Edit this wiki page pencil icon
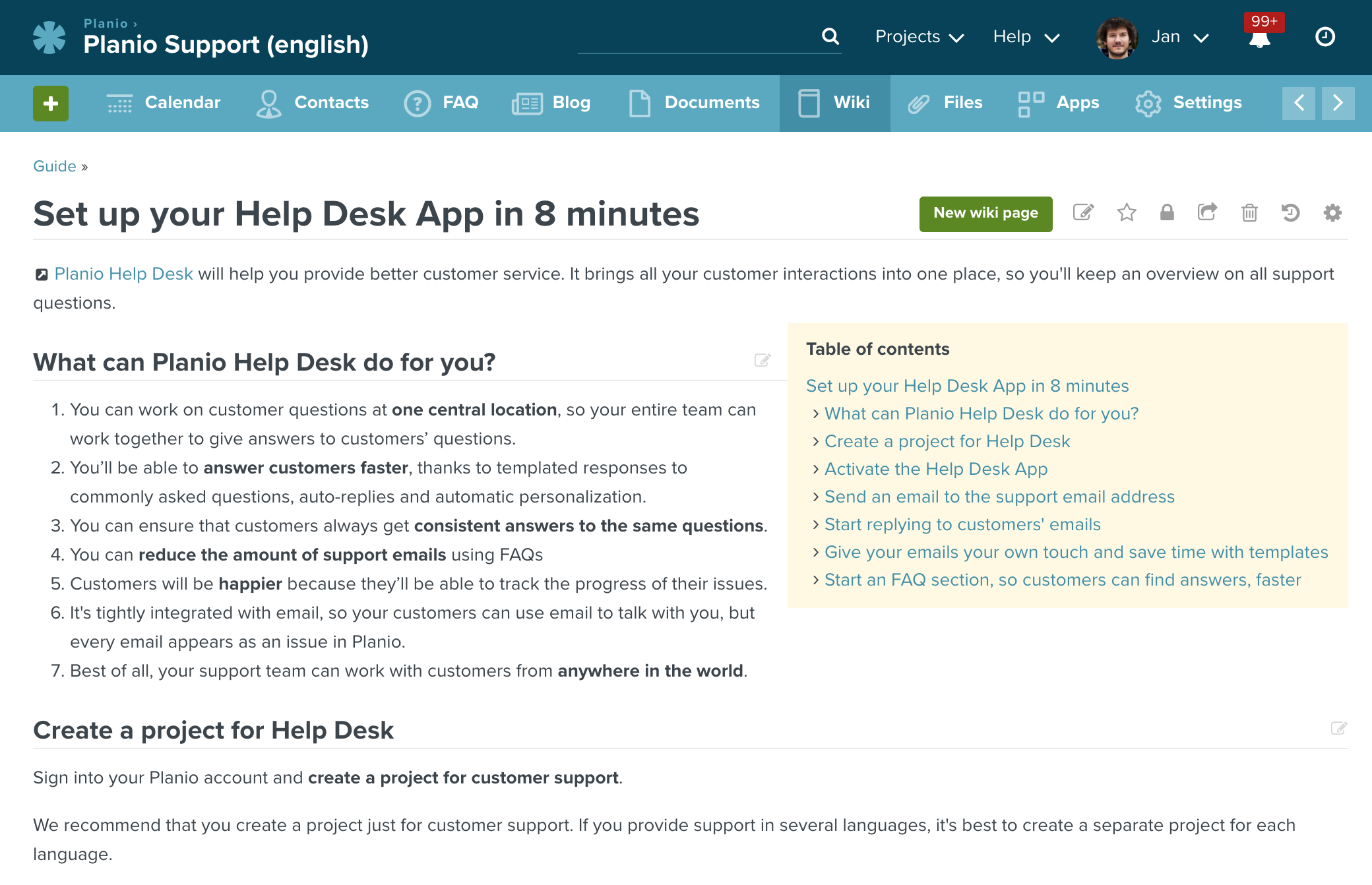This screenshot has width=1372, height=885. coord(1083,212)
